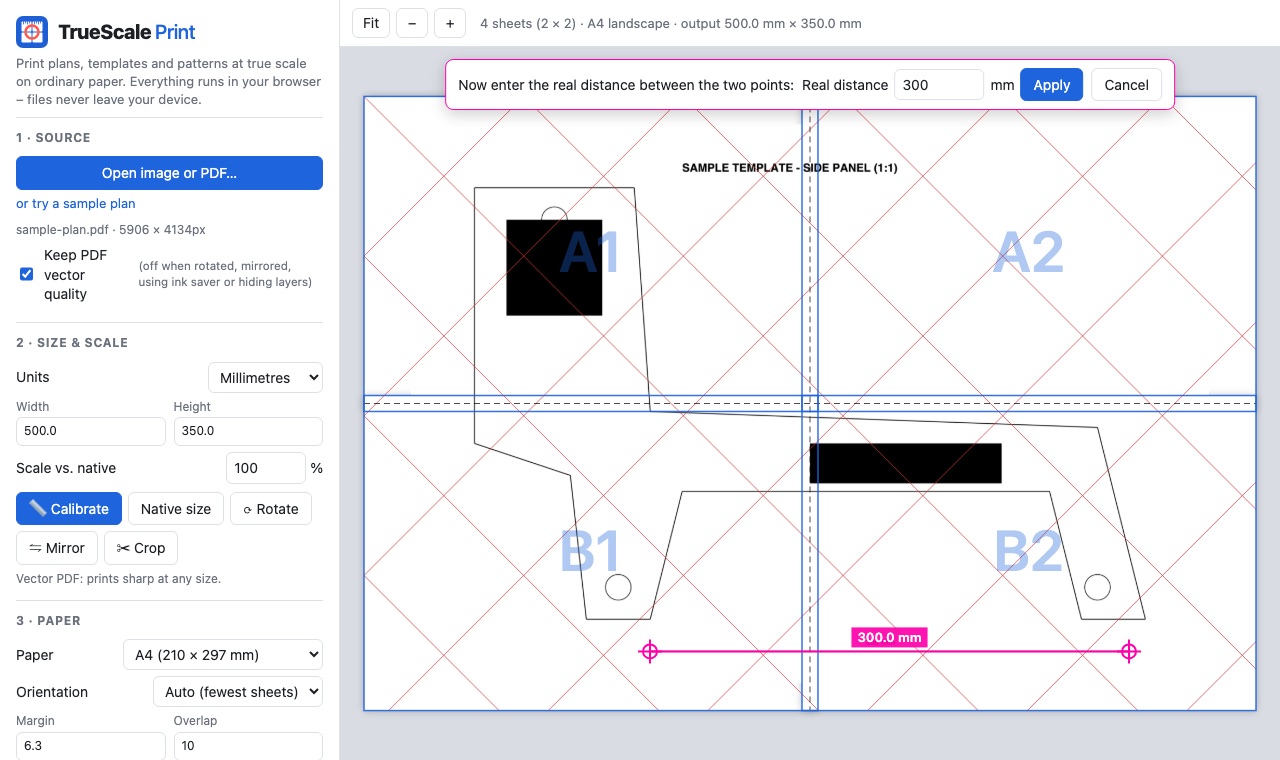Select sheet B2 in the preview

1028,552
